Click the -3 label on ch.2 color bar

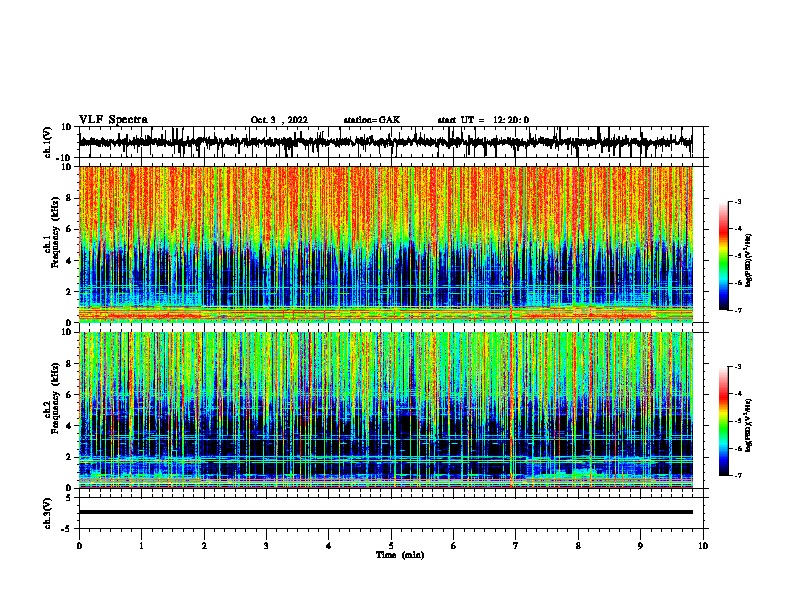coord(737,367)
